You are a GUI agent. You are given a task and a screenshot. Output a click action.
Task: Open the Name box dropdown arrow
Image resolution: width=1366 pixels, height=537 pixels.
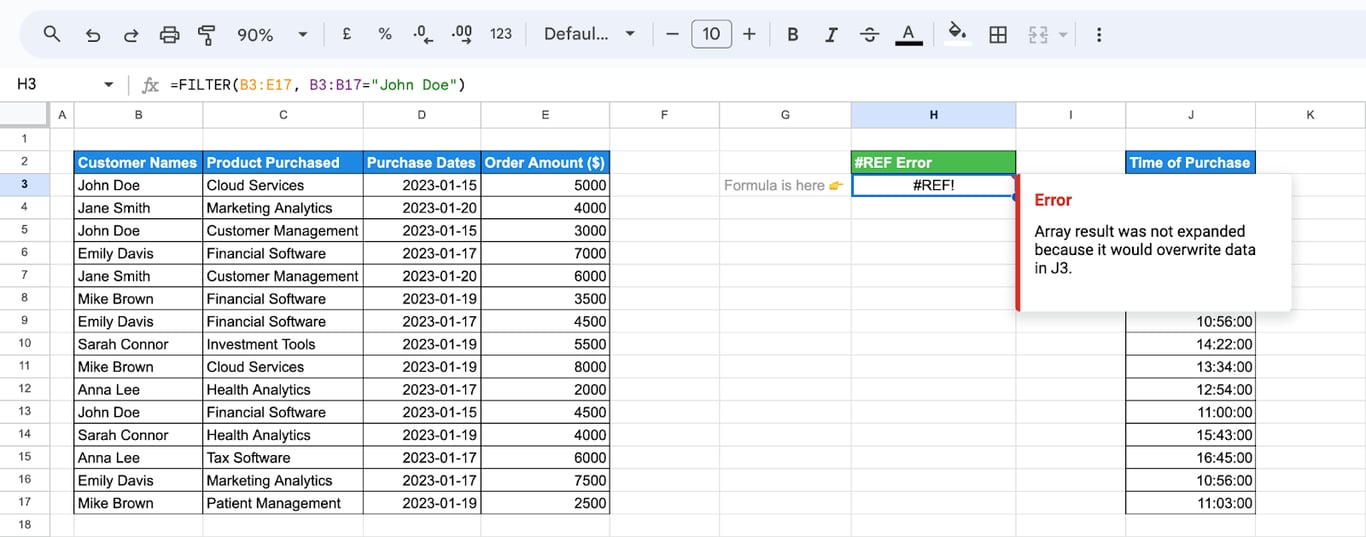109,85
